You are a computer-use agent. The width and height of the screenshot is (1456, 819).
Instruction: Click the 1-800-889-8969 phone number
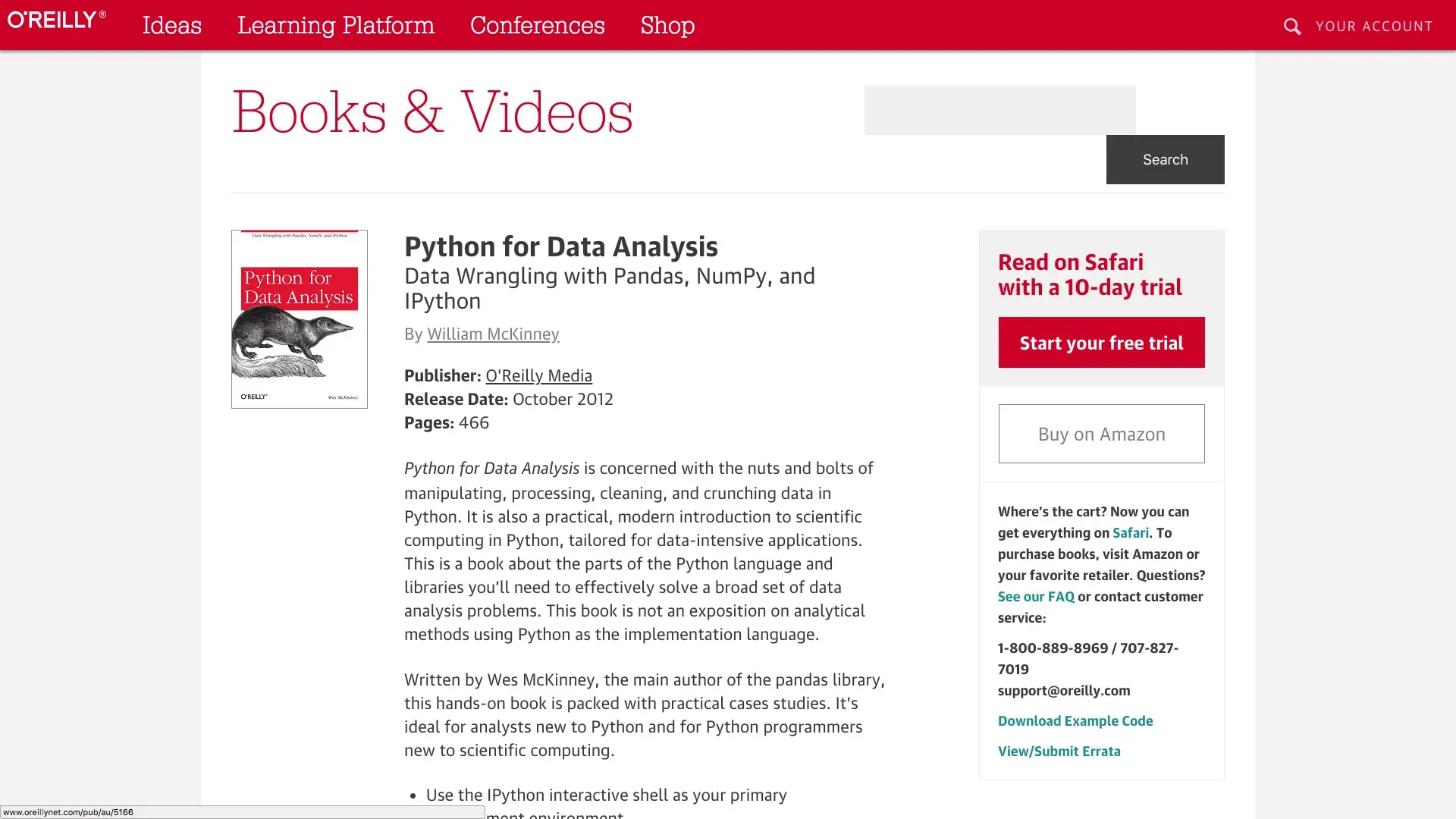[1053, 648]
